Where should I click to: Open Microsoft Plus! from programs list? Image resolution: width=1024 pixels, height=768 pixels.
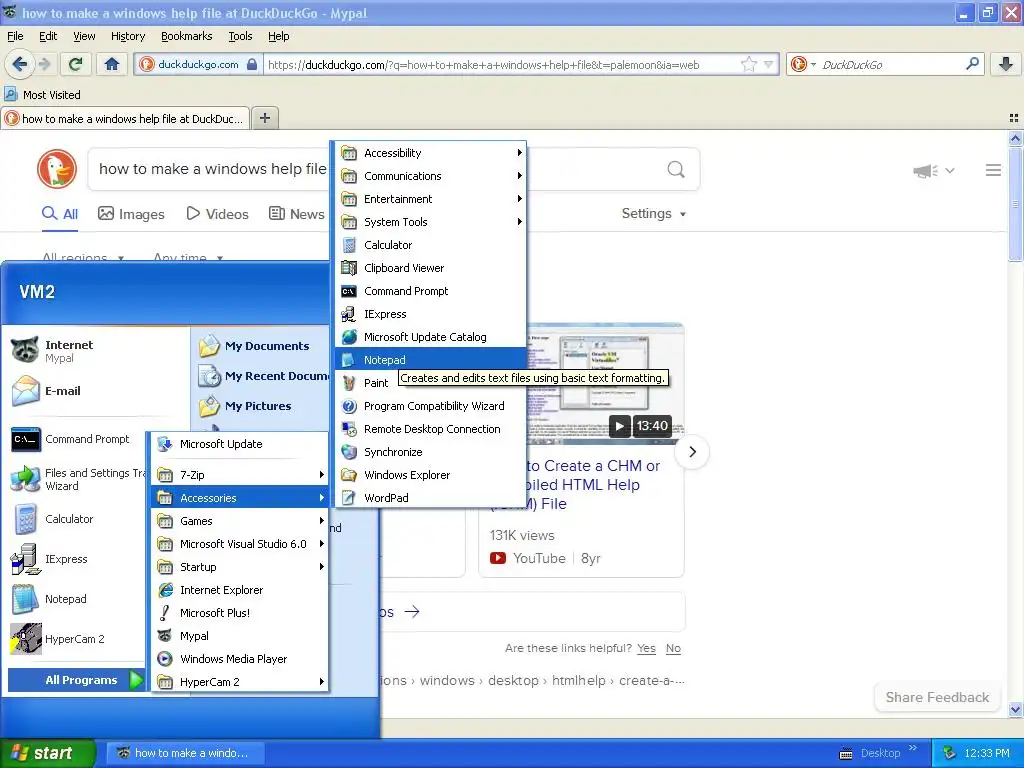click(x=240, y=613)
